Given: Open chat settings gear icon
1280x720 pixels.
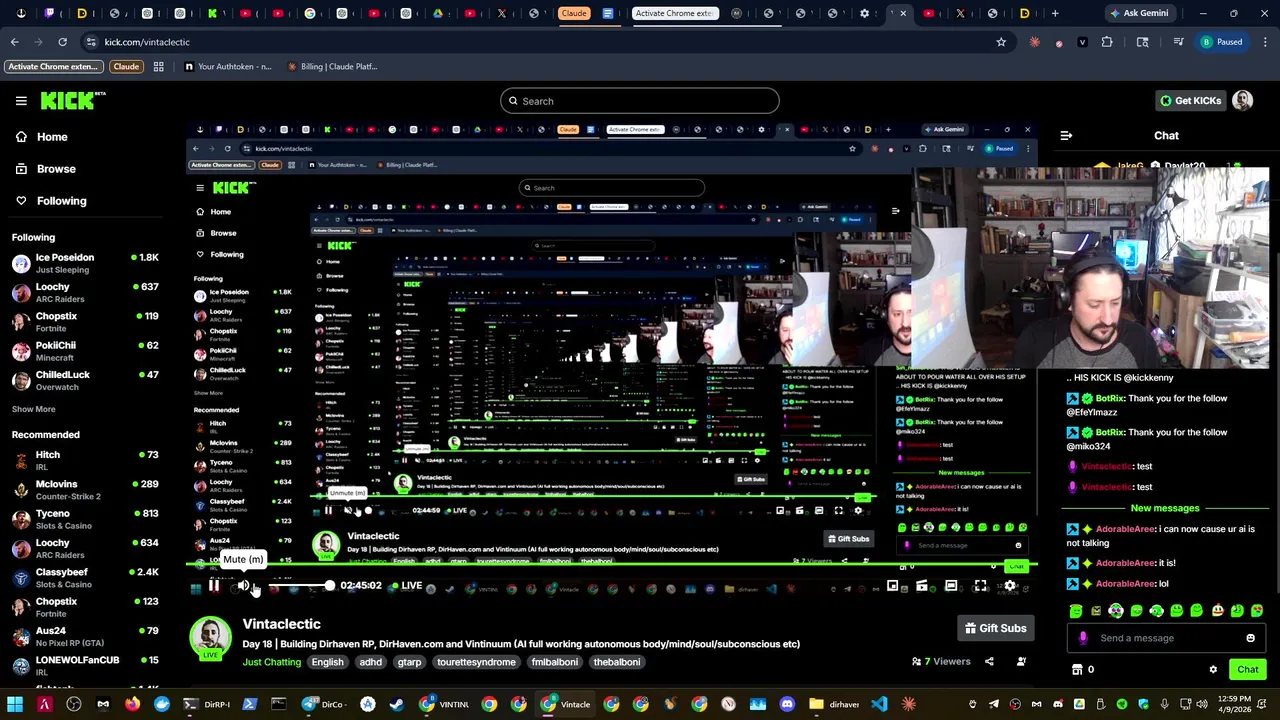Looking at the screenshot, I should pos(1213,670).
